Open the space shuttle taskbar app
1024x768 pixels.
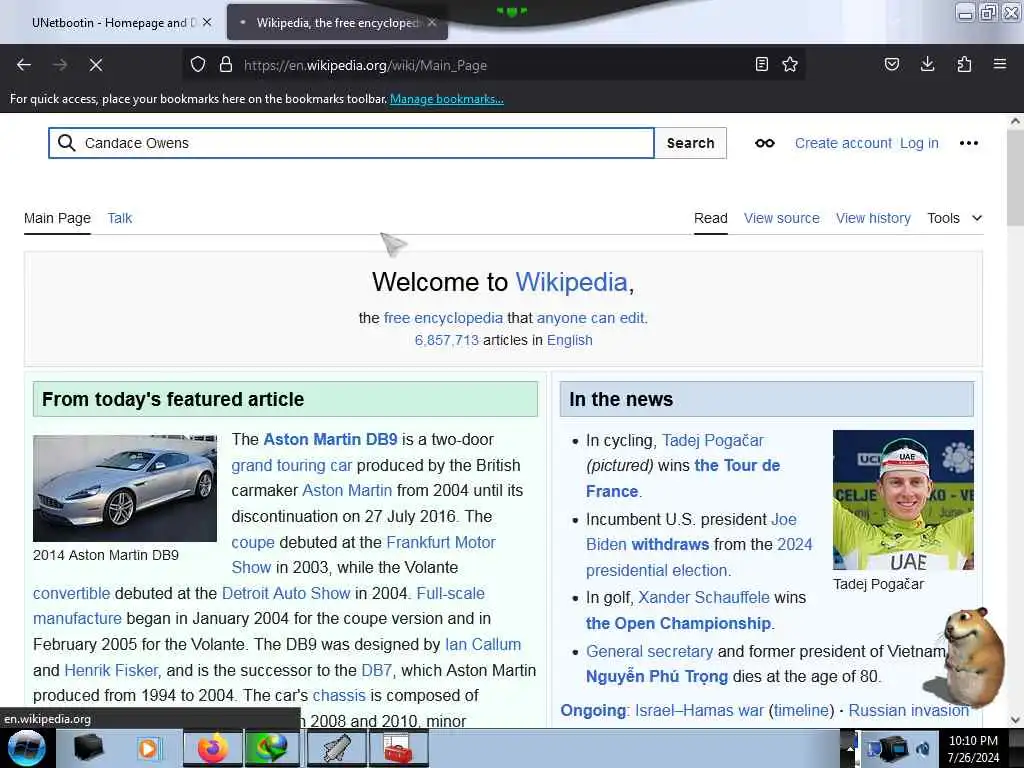point(336,748)
